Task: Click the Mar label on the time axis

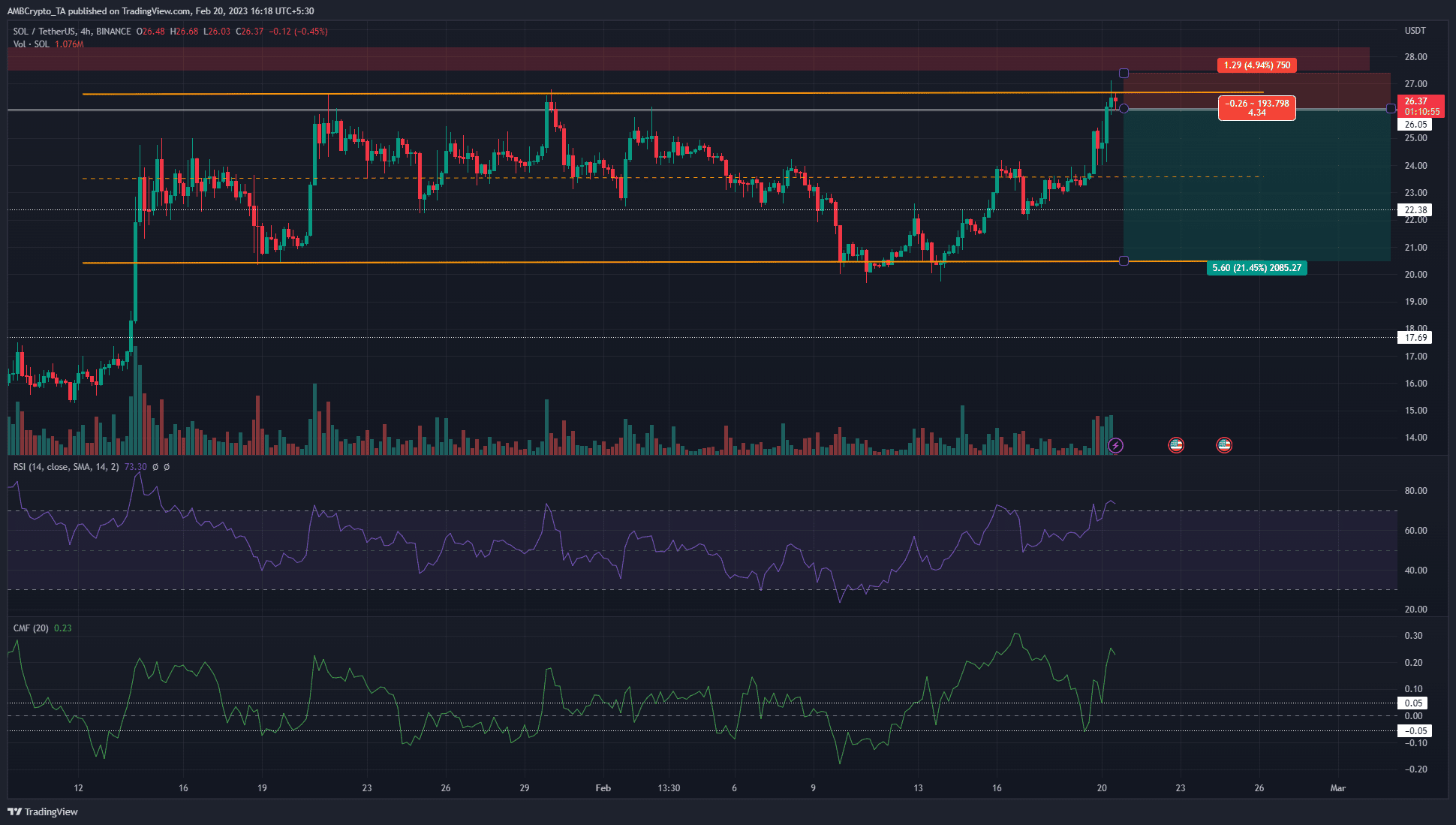Action: (x=1338, y=788)
